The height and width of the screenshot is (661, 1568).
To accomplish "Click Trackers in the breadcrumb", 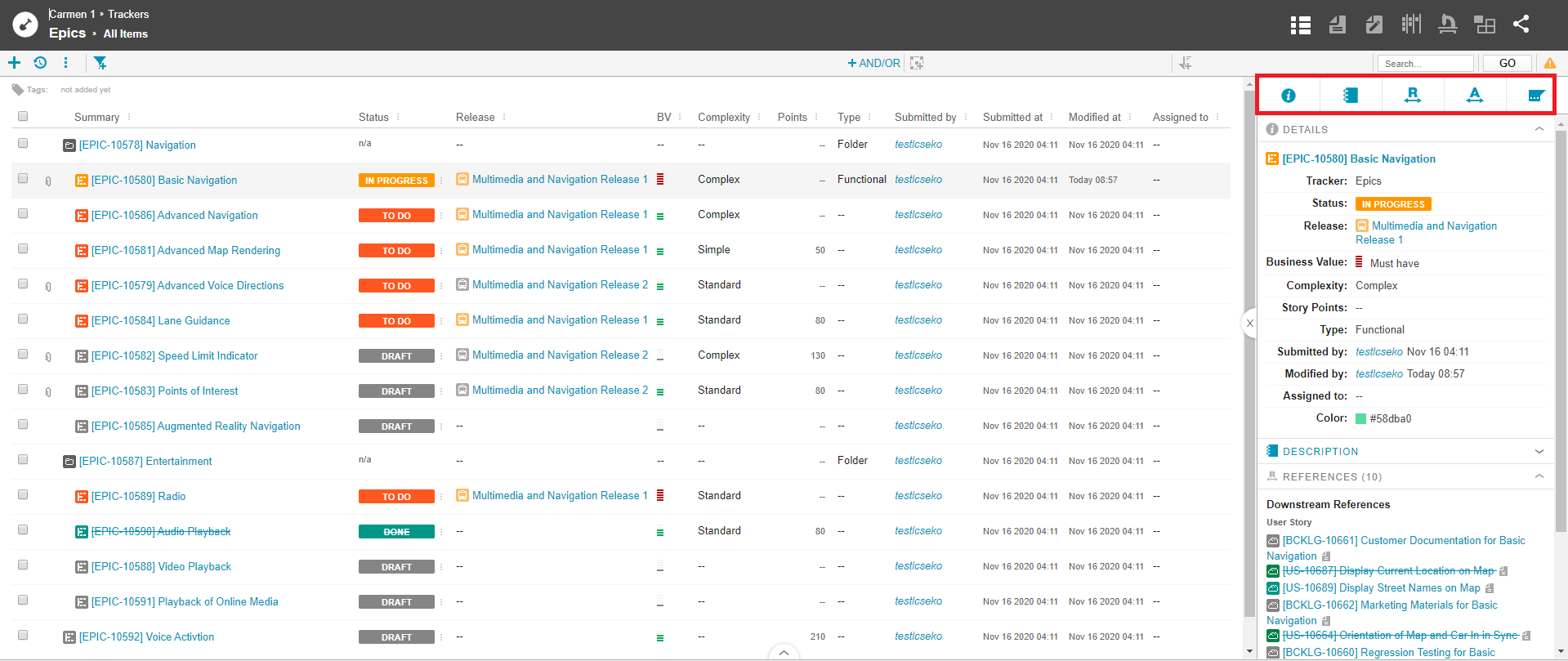I will (128, 14).
